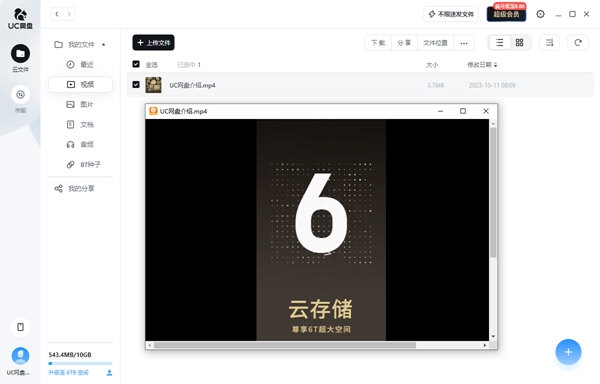The width and height of the screenshot is (600, 384).
Task: Maximize the video player window
Action: [x=463, y=111]
